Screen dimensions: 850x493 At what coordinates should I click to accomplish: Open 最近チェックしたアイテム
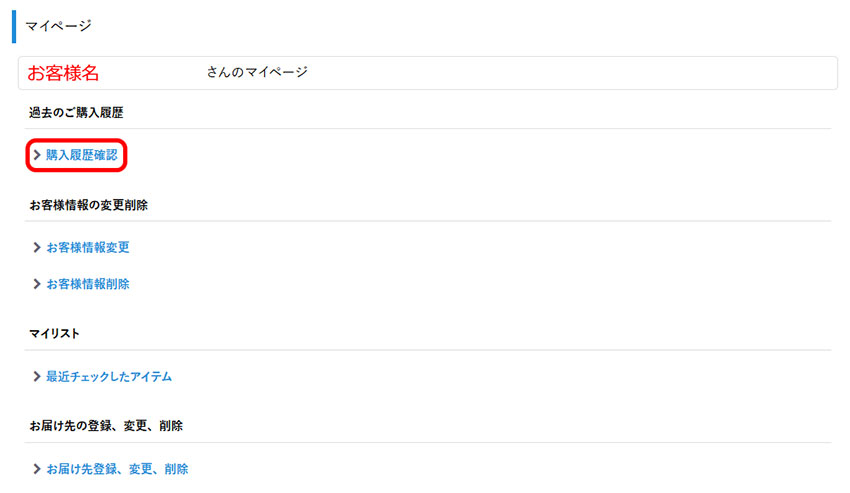109,377
